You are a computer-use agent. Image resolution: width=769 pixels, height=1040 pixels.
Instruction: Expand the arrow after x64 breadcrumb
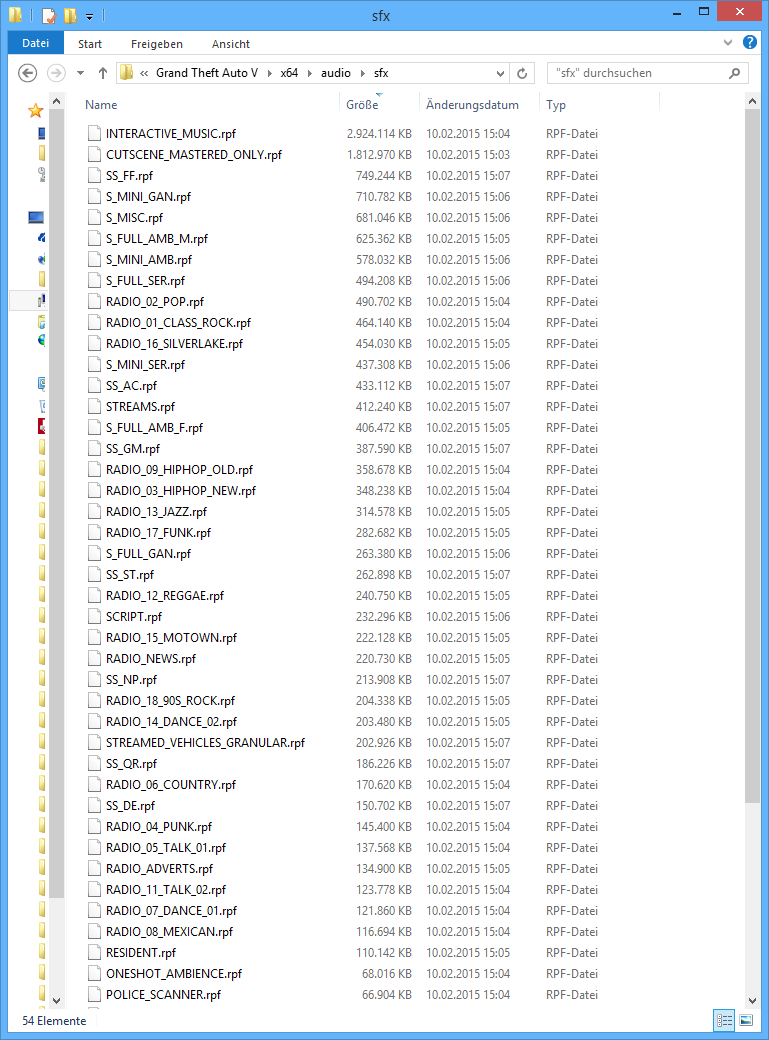[x=309, y=73]
